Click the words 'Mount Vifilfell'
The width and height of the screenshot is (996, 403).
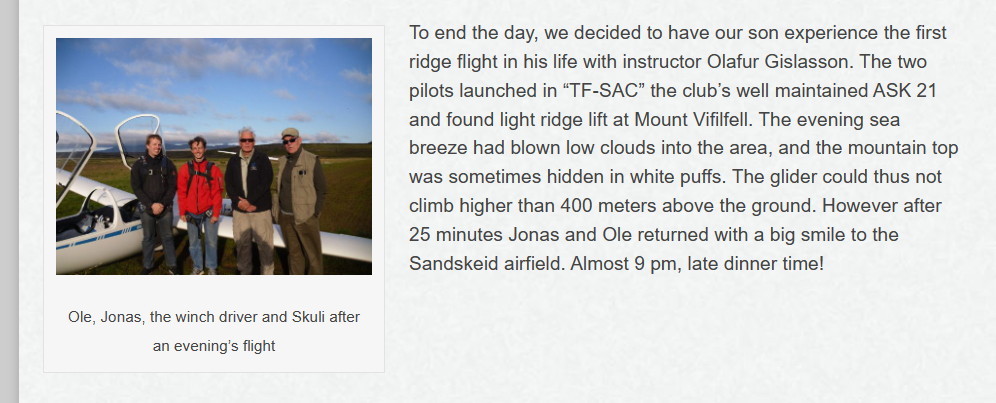click(694, 120)
